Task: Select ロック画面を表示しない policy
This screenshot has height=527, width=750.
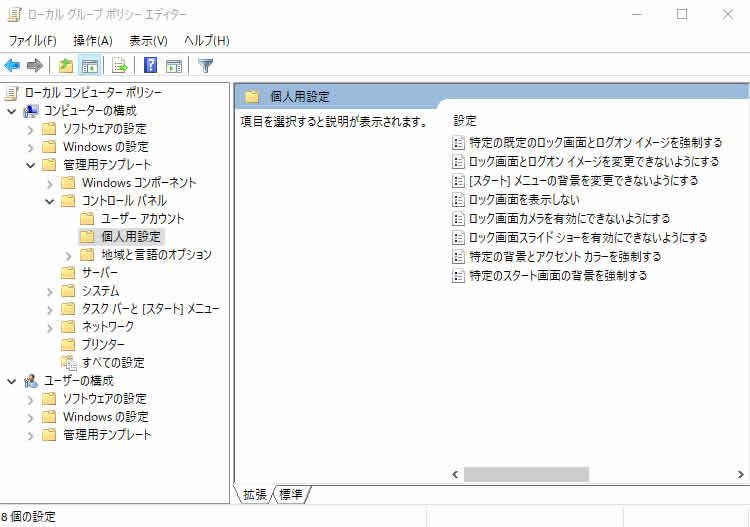Action: coord(524,200)
